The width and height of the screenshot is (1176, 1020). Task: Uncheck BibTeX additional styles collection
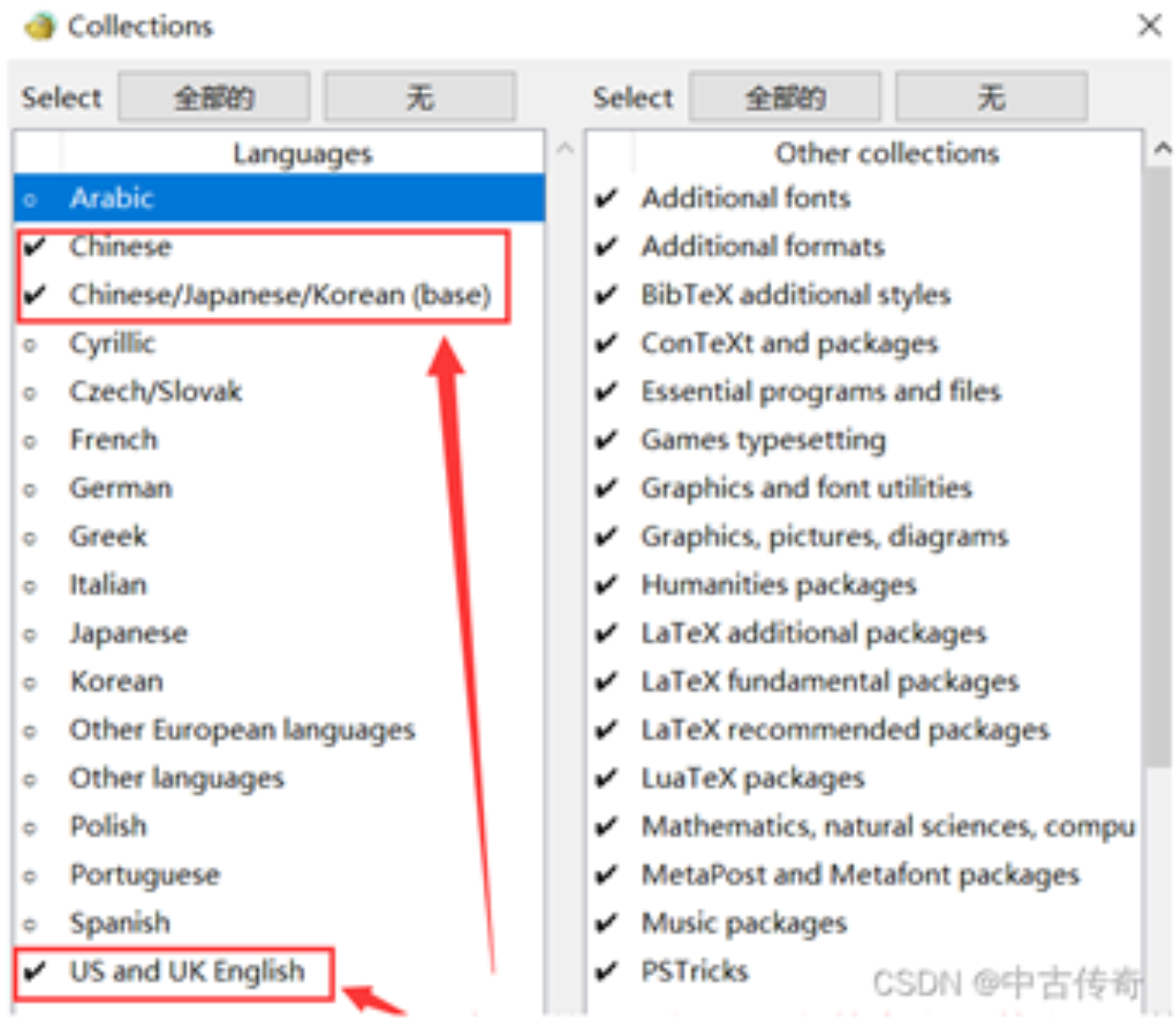(863, 294)
